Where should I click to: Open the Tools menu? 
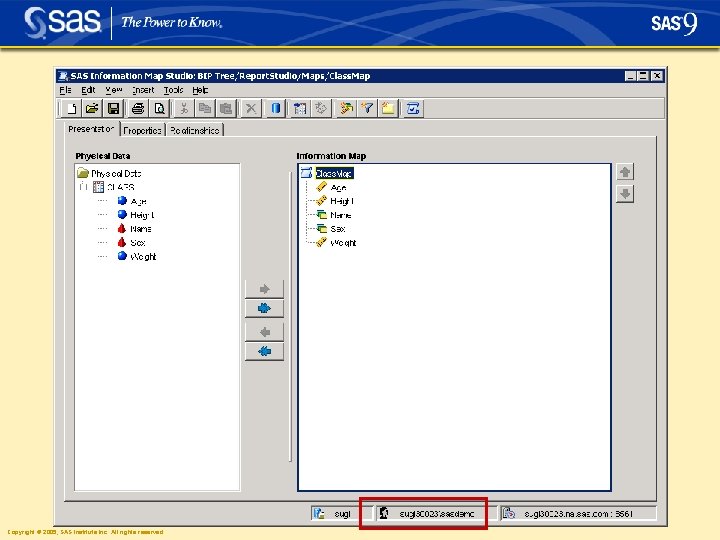(x=174, y=90)
